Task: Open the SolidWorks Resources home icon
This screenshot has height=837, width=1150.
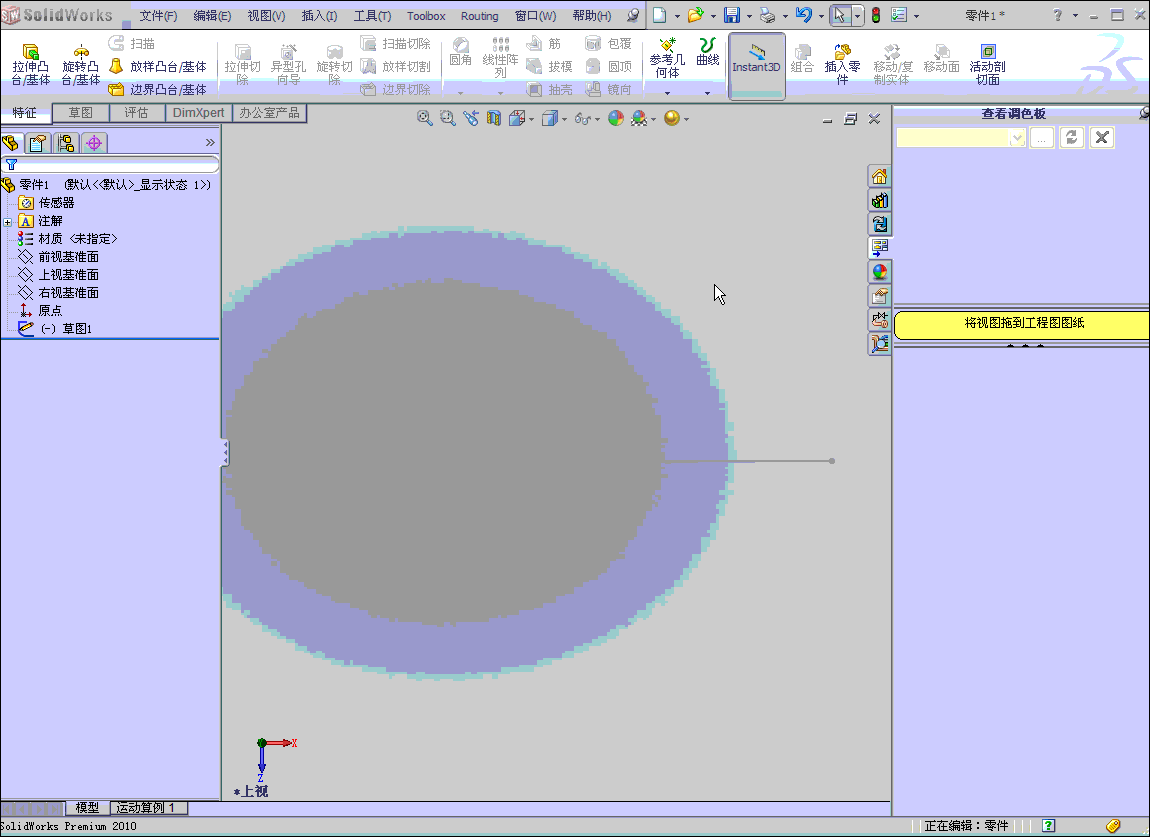Action: 879,177
